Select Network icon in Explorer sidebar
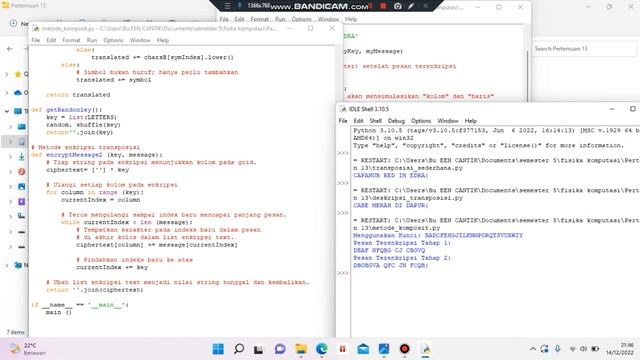 pos(18,265)
